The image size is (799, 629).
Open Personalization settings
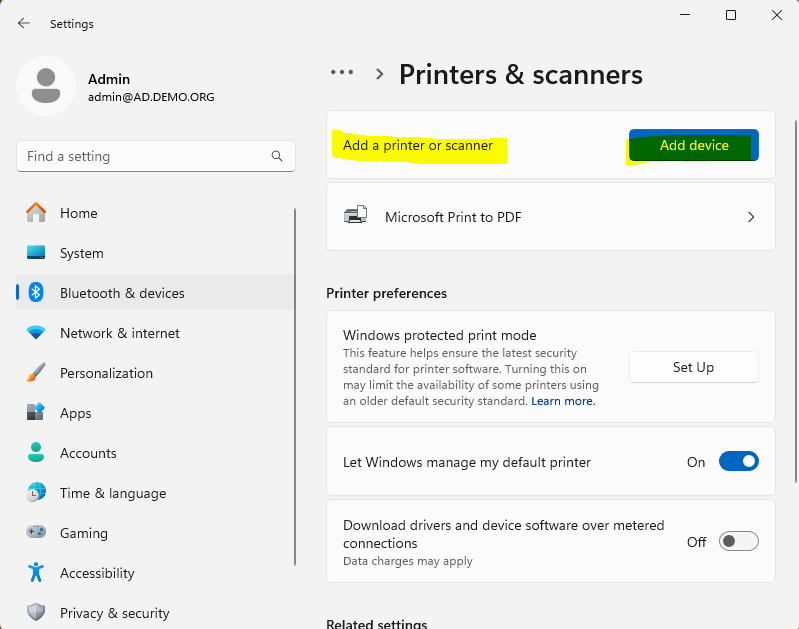click(x=155, y=373)
